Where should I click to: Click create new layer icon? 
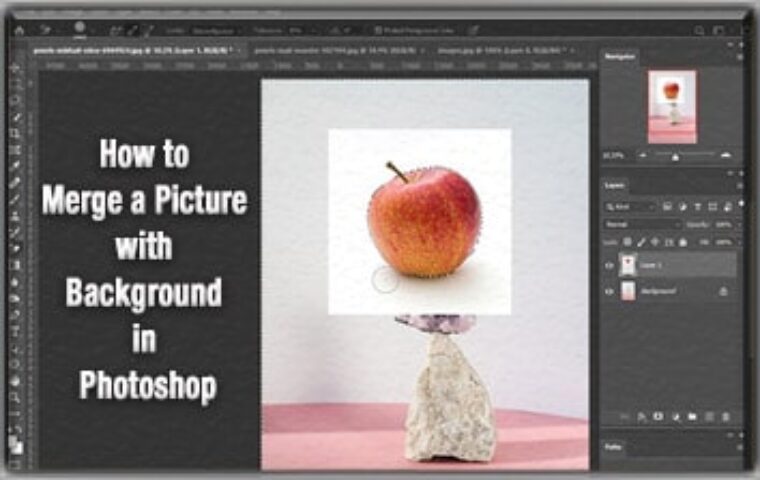[709, 416]
